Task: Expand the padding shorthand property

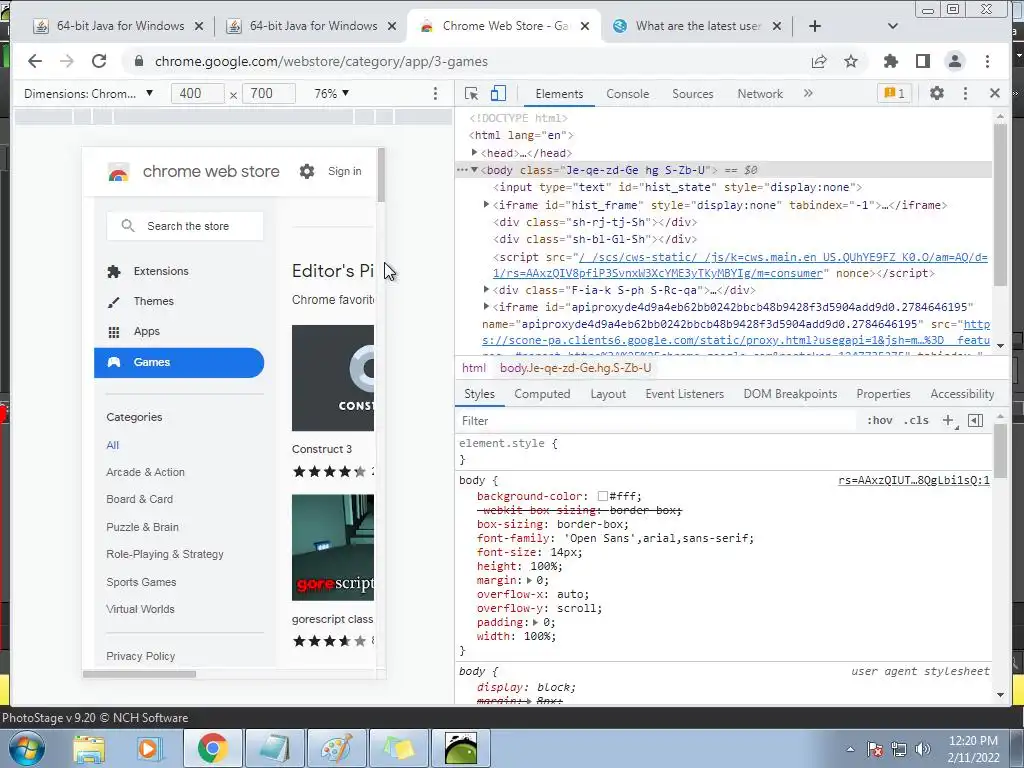Action: (536, 622)
